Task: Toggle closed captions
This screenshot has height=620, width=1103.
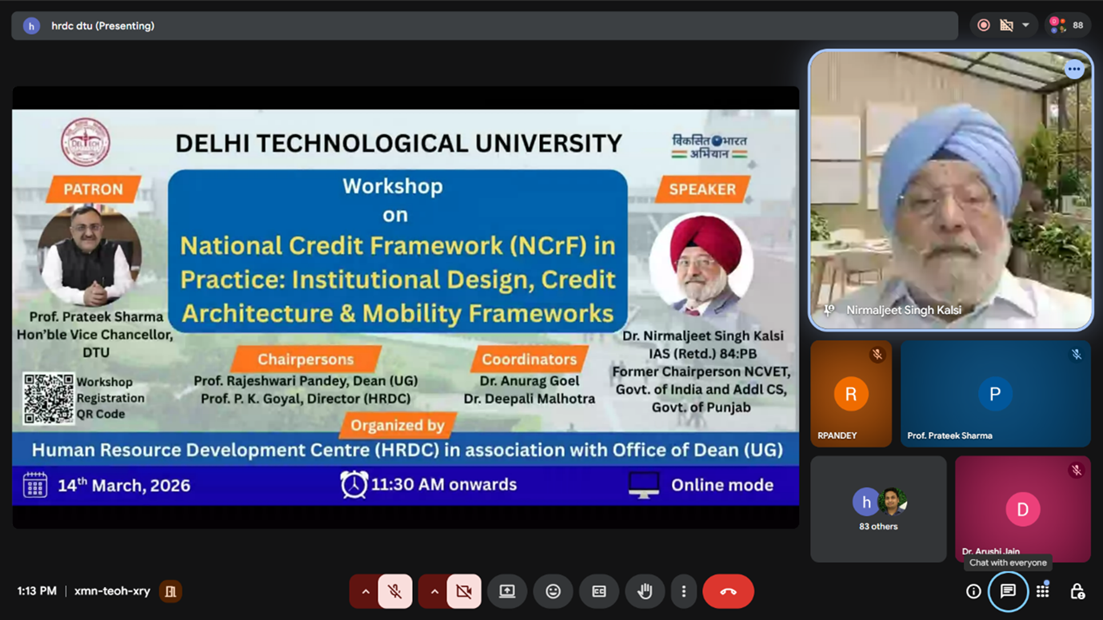Action: point(599,591)
